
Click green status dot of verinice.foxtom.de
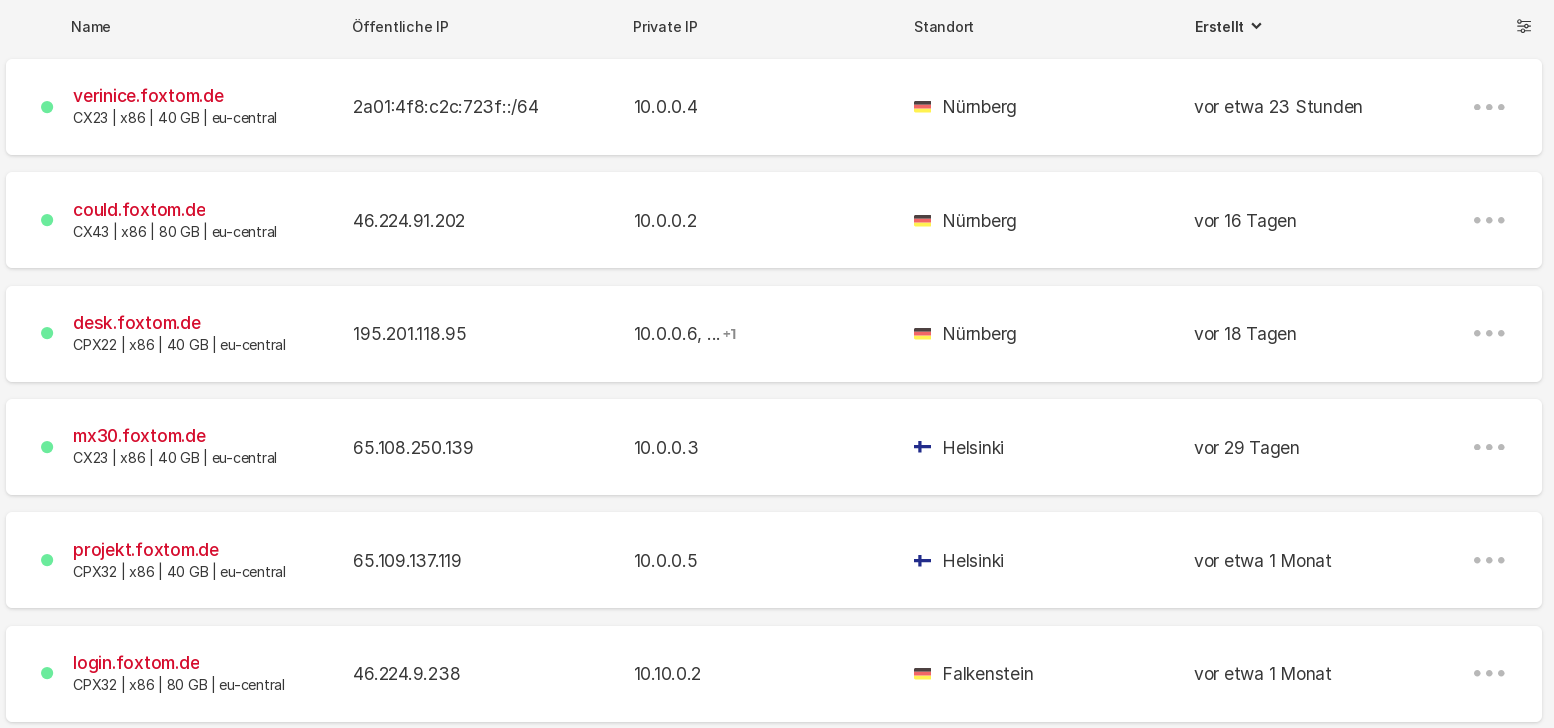[47, 107]
